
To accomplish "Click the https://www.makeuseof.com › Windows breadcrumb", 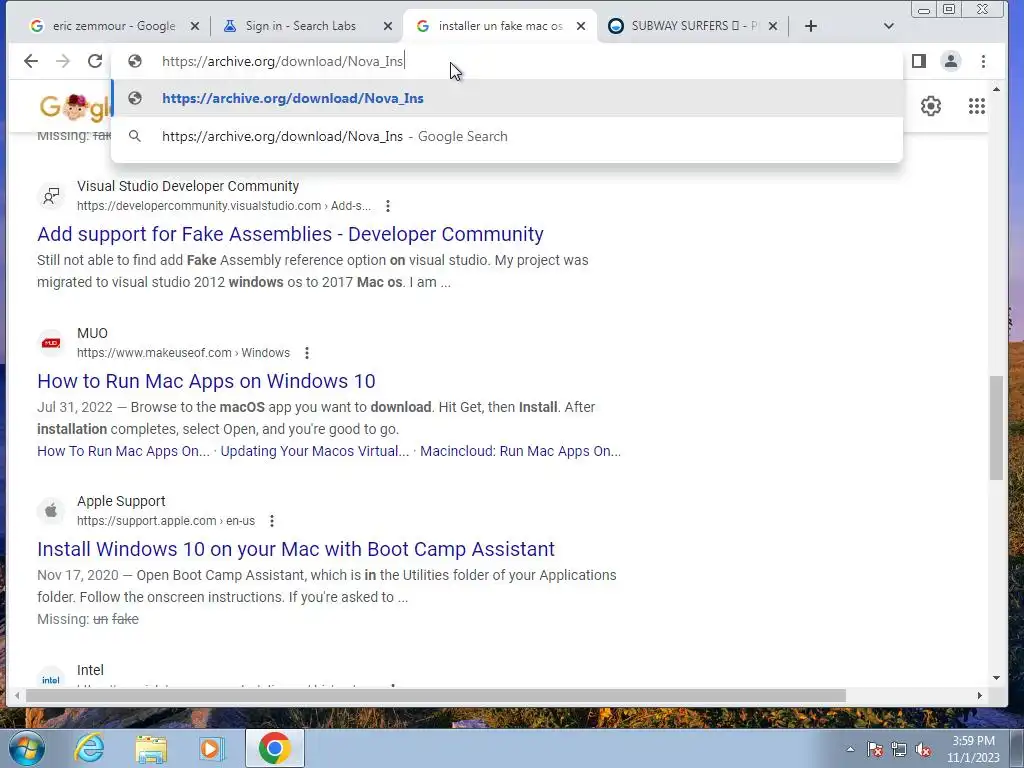I will click(x=184, y=353).
